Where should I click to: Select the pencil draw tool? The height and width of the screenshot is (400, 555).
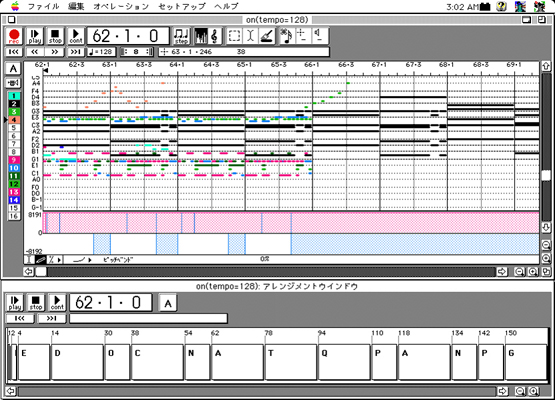pos(267,36)
